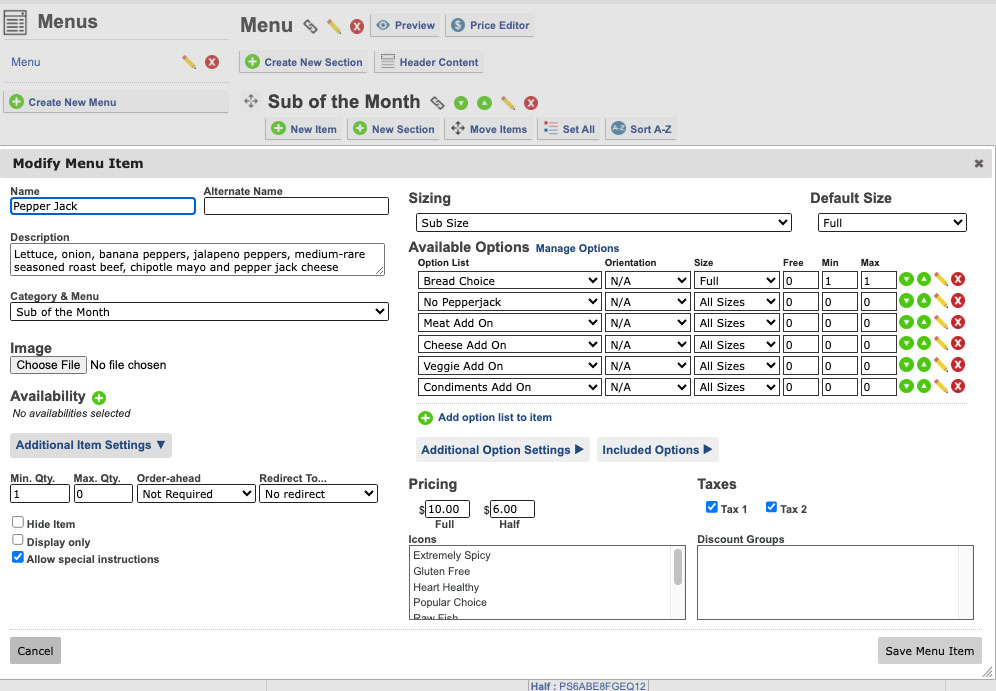The height and width of the screenshot is (691, 996).
Task: Move Bread Choice option row down
Action: pyautogui.click(x=906, y=279)
